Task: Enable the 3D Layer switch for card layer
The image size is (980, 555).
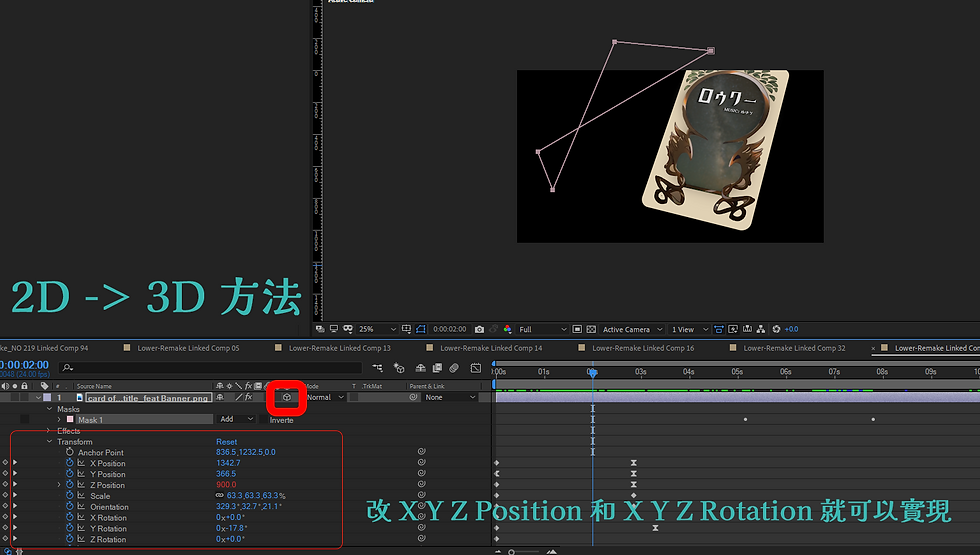Action: (287, 397)
